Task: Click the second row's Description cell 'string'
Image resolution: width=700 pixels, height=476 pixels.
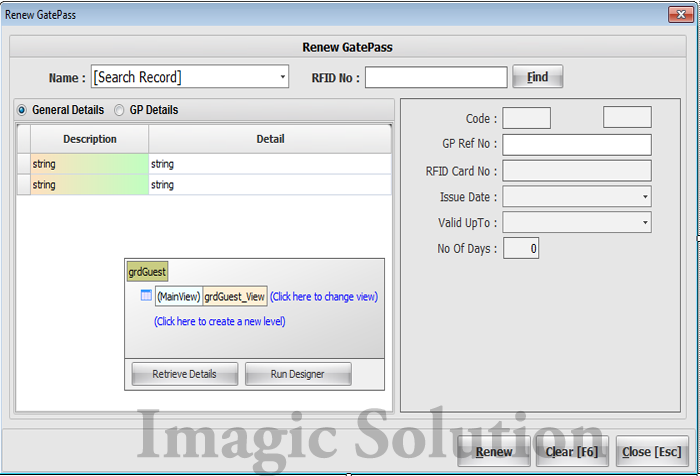Action: coord(89,184)
